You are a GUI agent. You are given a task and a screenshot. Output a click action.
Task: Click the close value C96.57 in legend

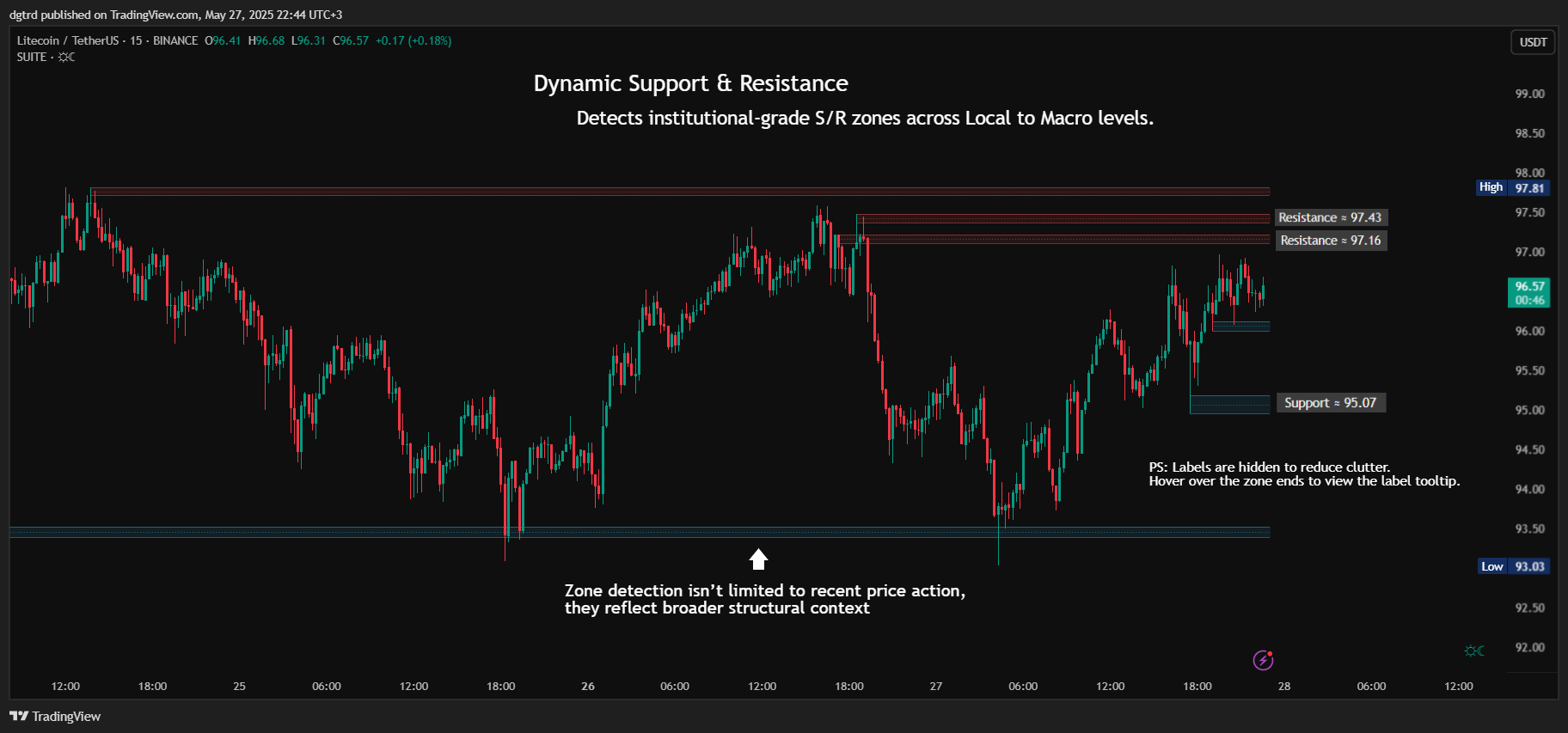(x=351, y=40)
